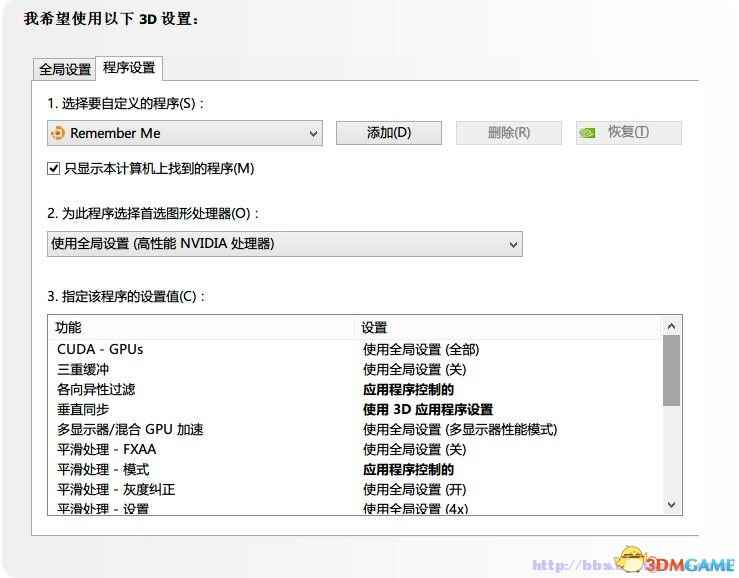Click the NVIDIA logo on Restore button
The image size is (739, 578).
[590, 133]
